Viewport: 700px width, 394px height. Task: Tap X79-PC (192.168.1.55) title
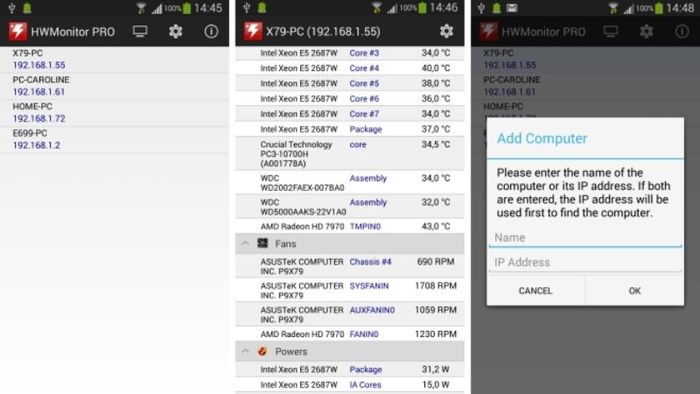coord(323,32)
